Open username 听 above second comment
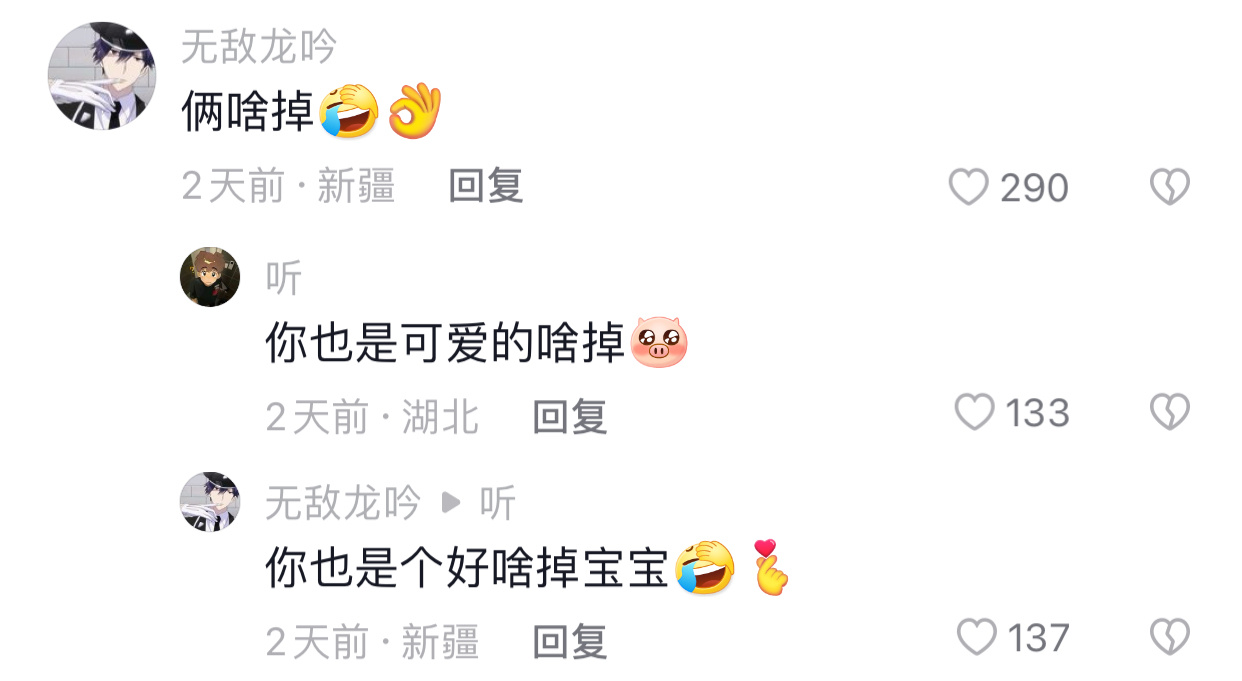 pyautogui.click(x=284, y=278)
